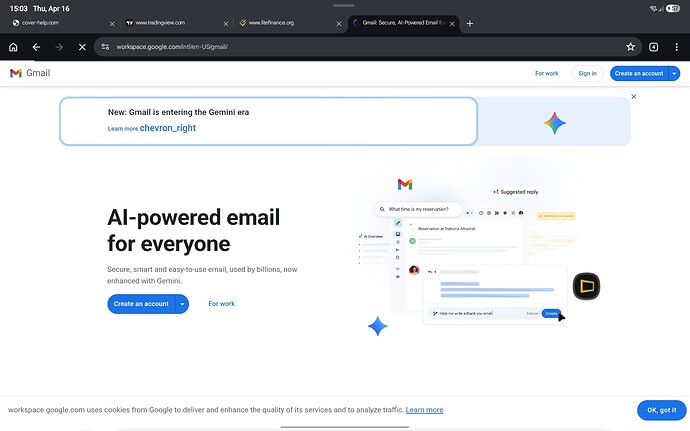Close the cover-help.com tab
This screenshot has width=690, height=431.
(112, 24)
